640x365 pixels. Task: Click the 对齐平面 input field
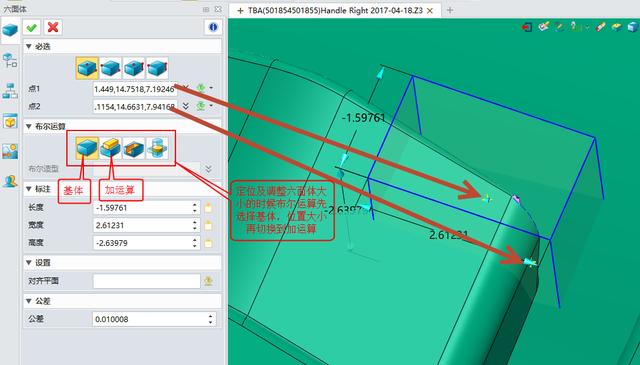coord(147,281)
